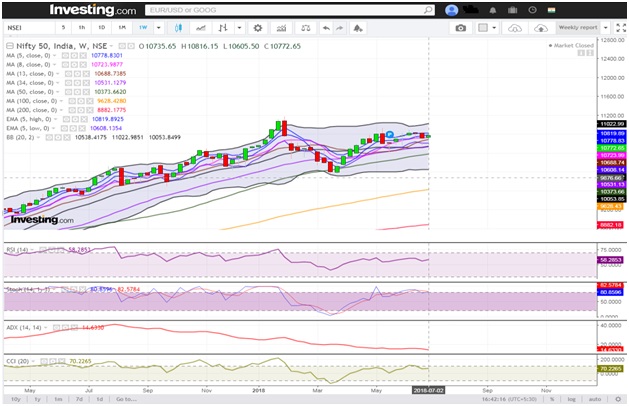The image size is (629, 406).
Task: Expand the MA (8, close, 0) dropdown
Action: pyautogui.click(x=55, y=65)
